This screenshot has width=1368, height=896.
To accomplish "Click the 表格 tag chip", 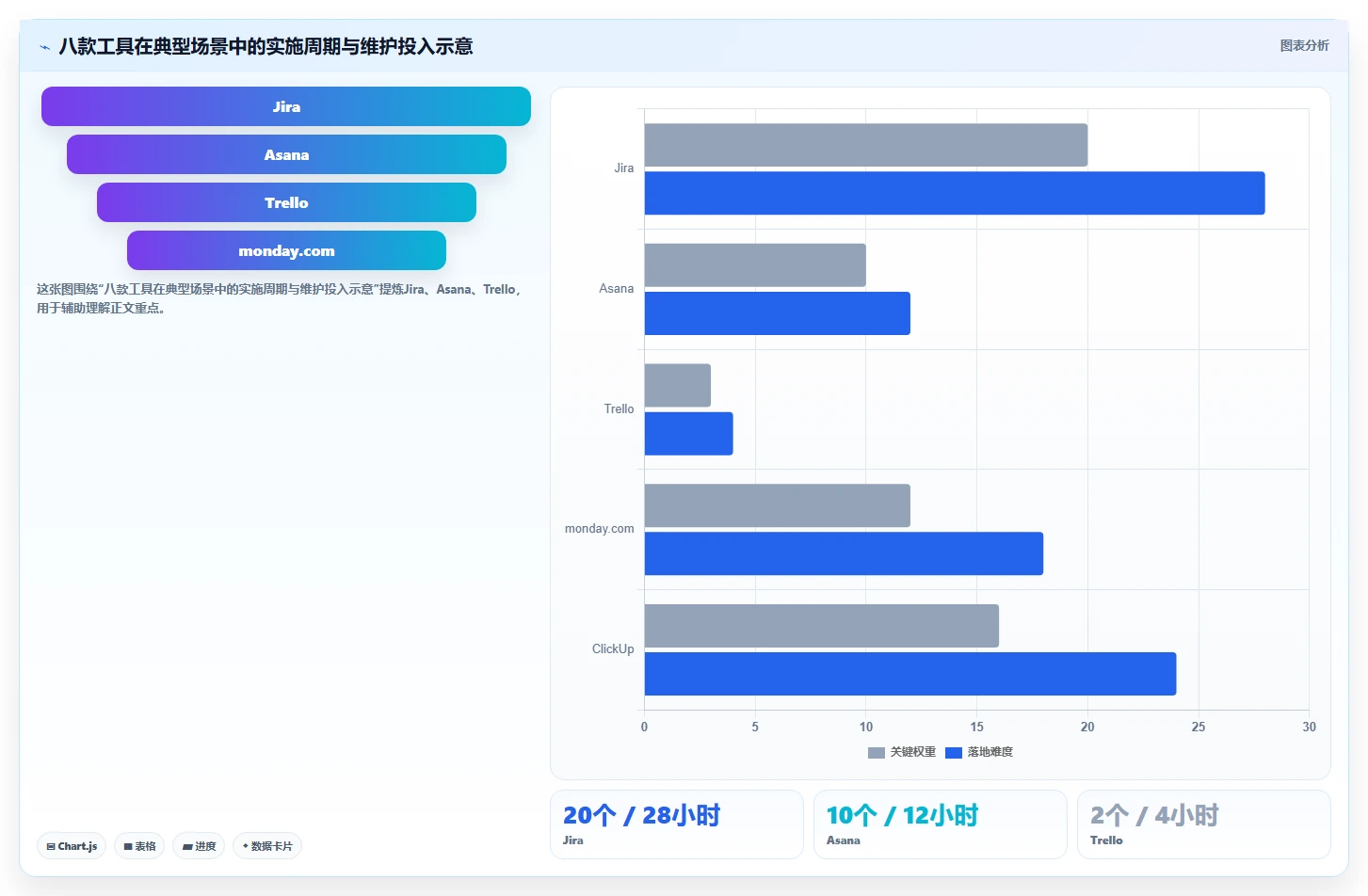I will [x=139, y=846].
